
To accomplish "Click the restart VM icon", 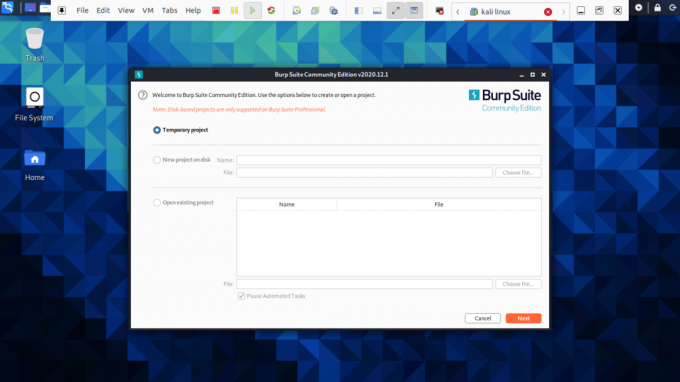I will click(x=271, y=10).
